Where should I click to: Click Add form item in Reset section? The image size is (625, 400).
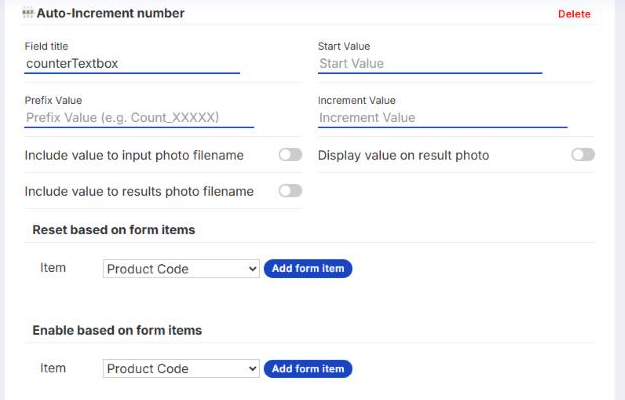tap(308, 269)
